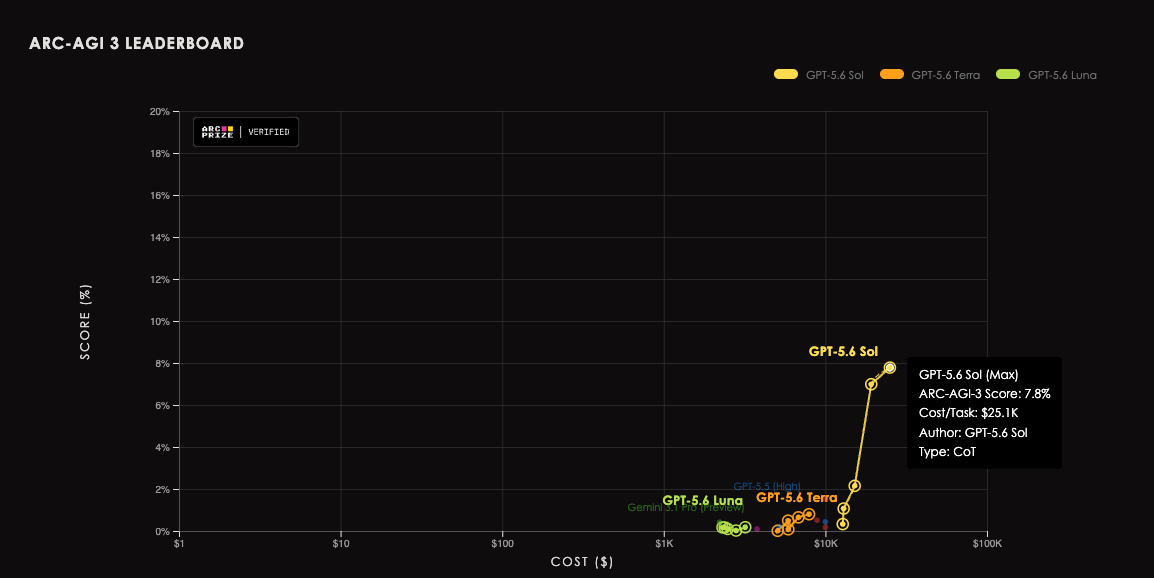Click the $1K tick on the cost axis

click(x=664, y=544)
